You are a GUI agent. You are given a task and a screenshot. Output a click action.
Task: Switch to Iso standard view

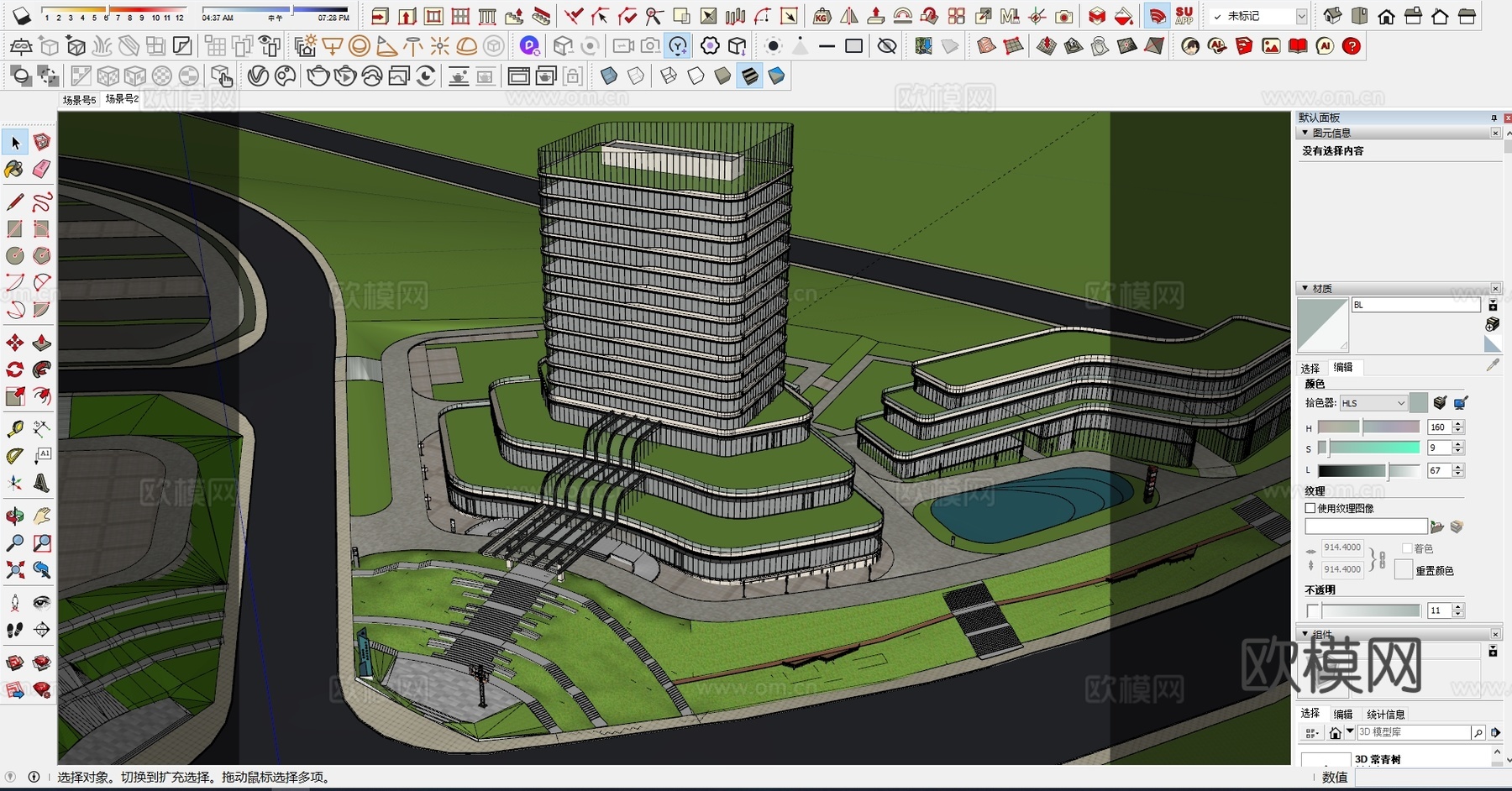click(x=1332, y=16)
